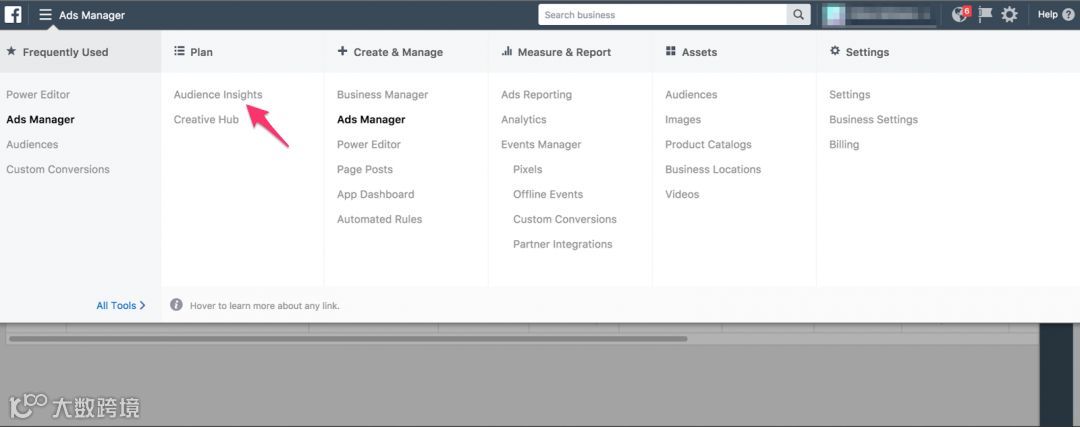Focus the Search business field

[x=663, y=14]
